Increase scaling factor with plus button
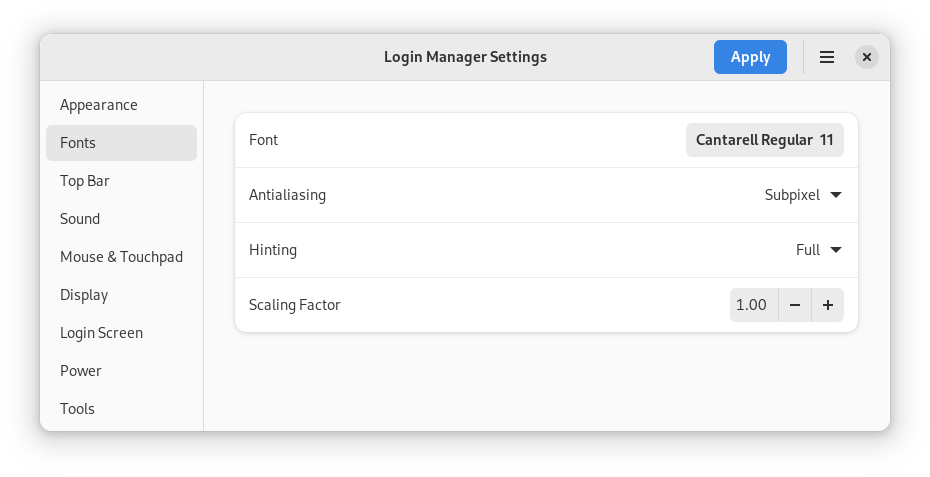This screenshot has height=477, width=930. (x=828, y=305)
